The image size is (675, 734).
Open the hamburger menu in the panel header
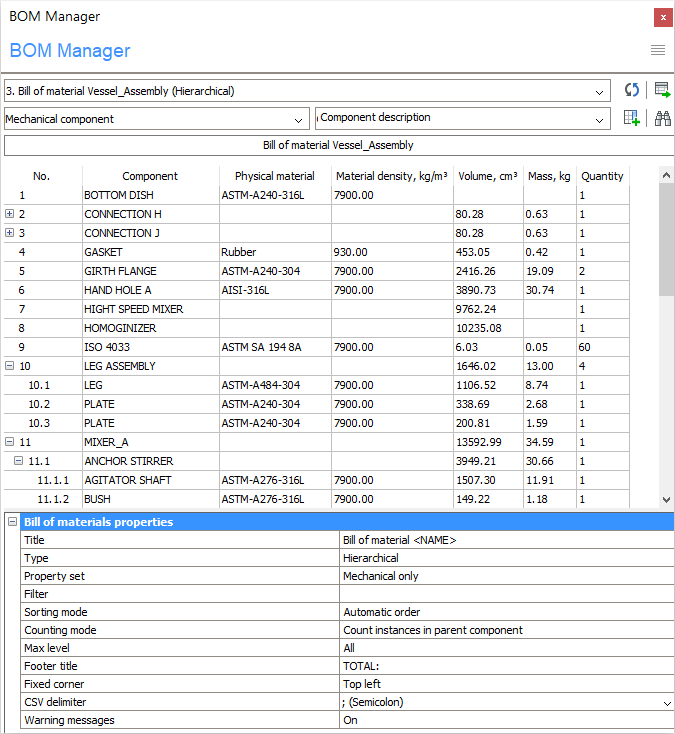(658, 50)
